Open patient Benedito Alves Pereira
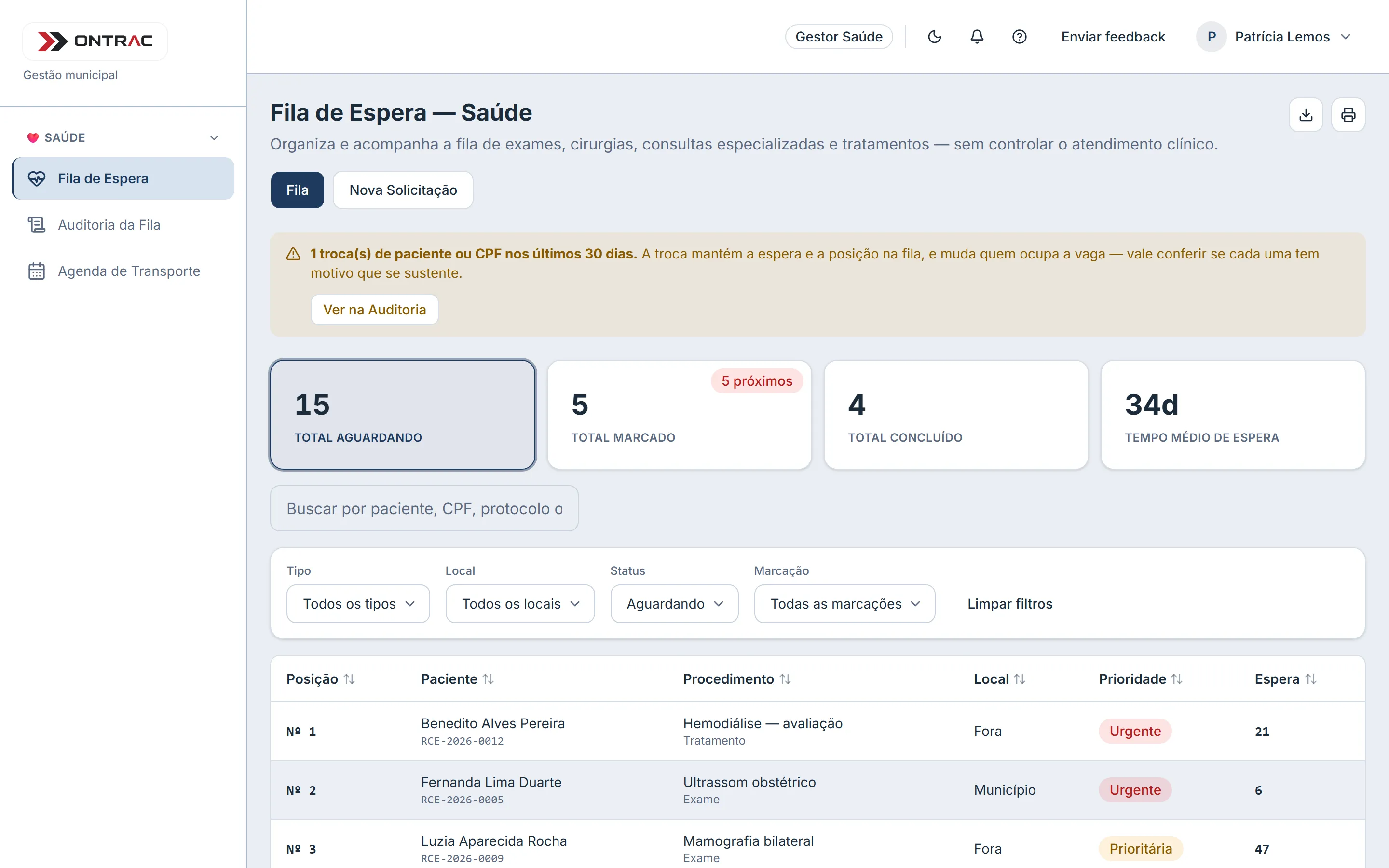Image resolution: width=1389 pixels, height=868 pixels. (492, 723)
